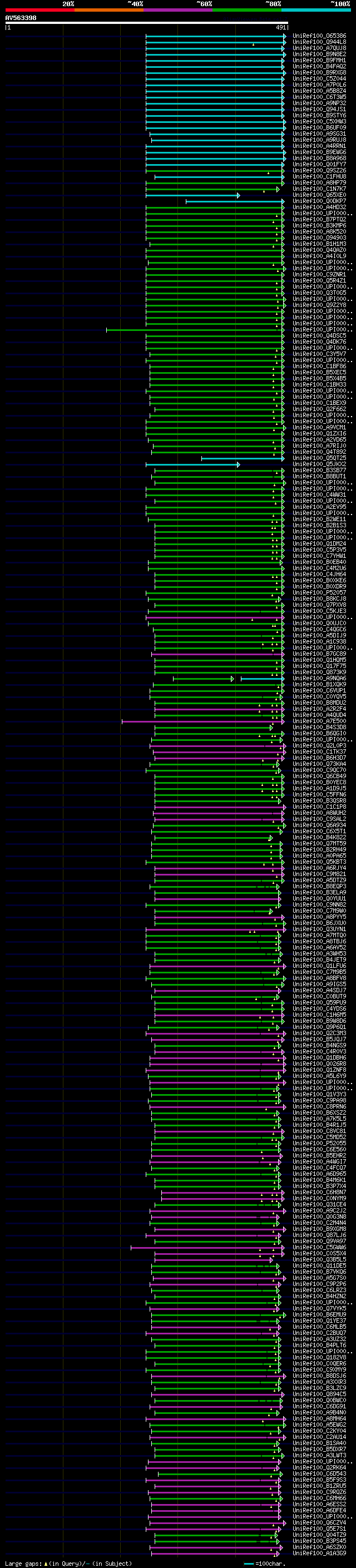356x1568 pixels.
Task: Open hit UniRef100_B9N8E2
Action: [x=319, y=54]
